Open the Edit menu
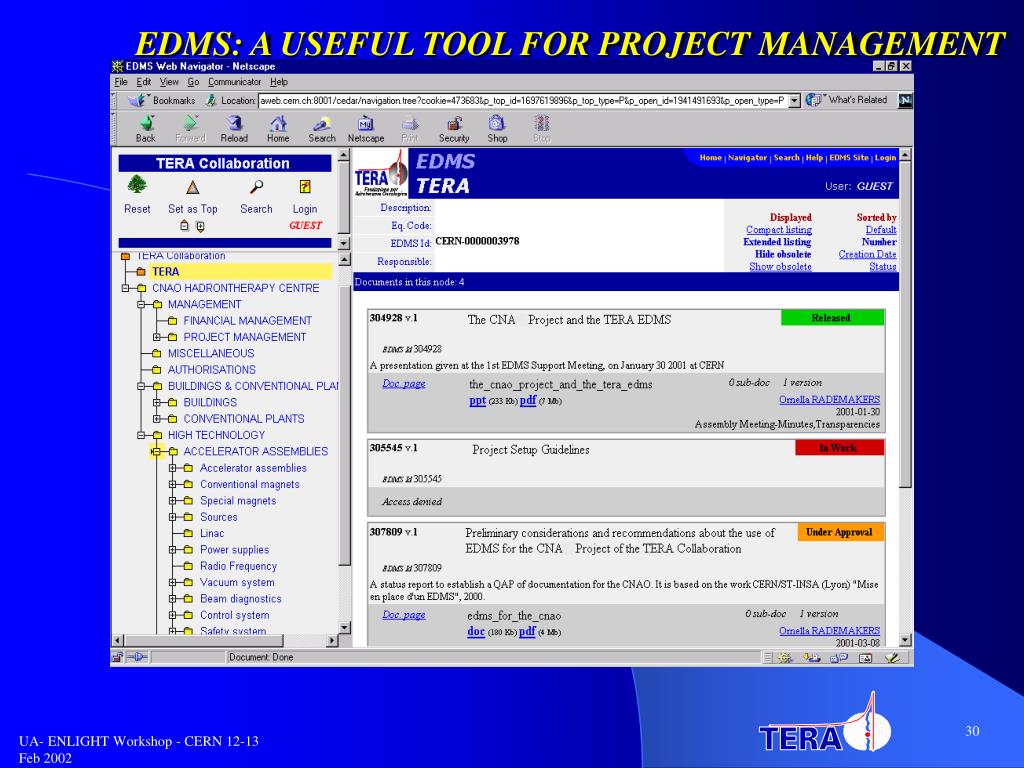1024x768 pixels. (144, 82)
